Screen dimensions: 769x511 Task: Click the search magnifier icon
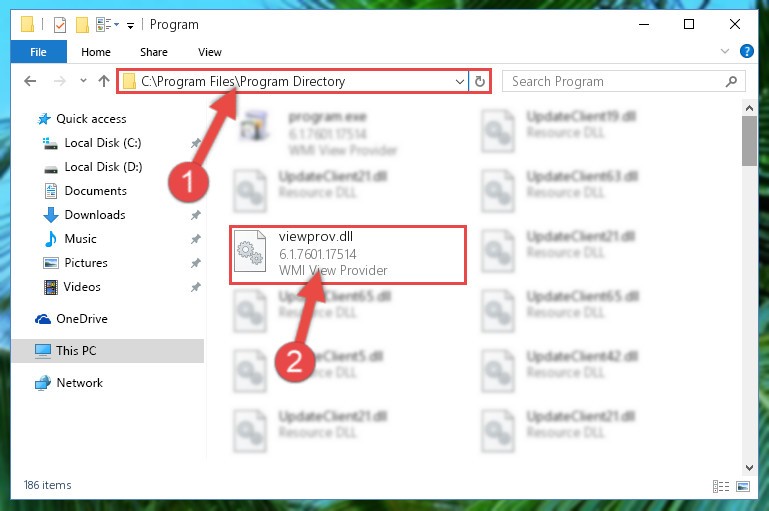tap(731, 81)
